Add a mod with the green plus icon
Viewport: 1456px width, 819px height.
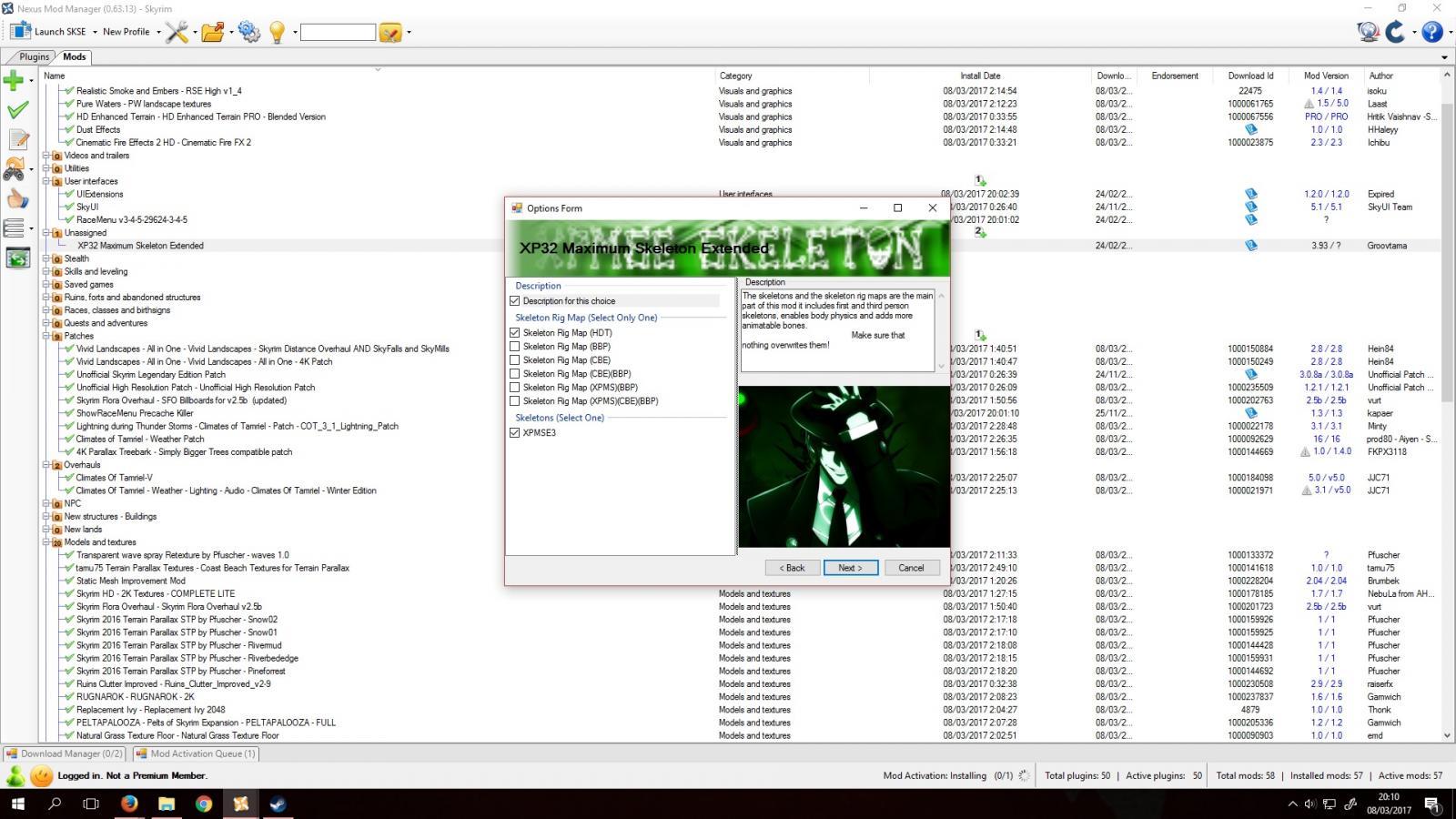pyautogui.click(x=14, y=80)
